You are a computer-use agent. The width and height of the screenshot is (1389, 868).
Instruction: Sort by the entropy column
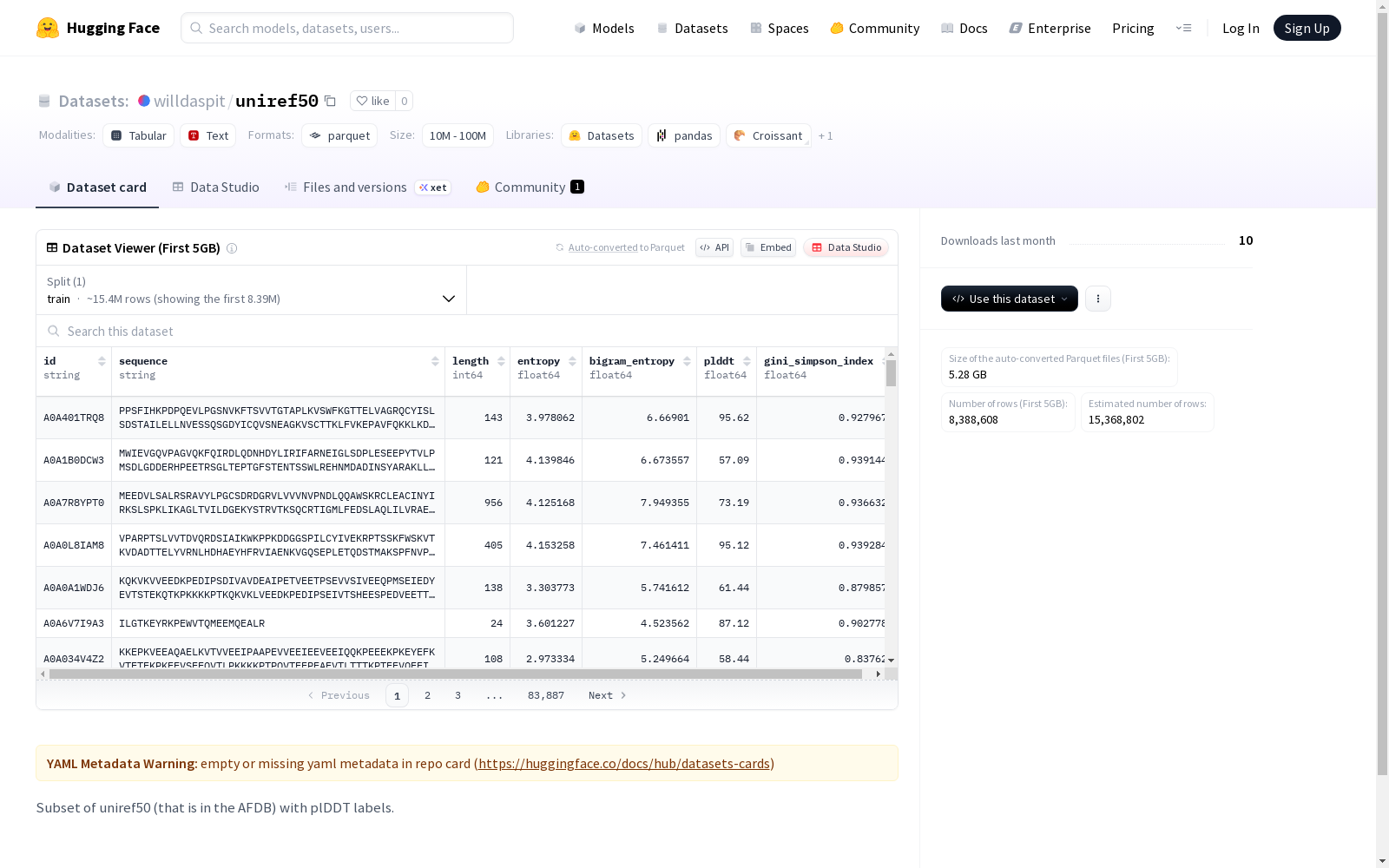click(572, 361)
